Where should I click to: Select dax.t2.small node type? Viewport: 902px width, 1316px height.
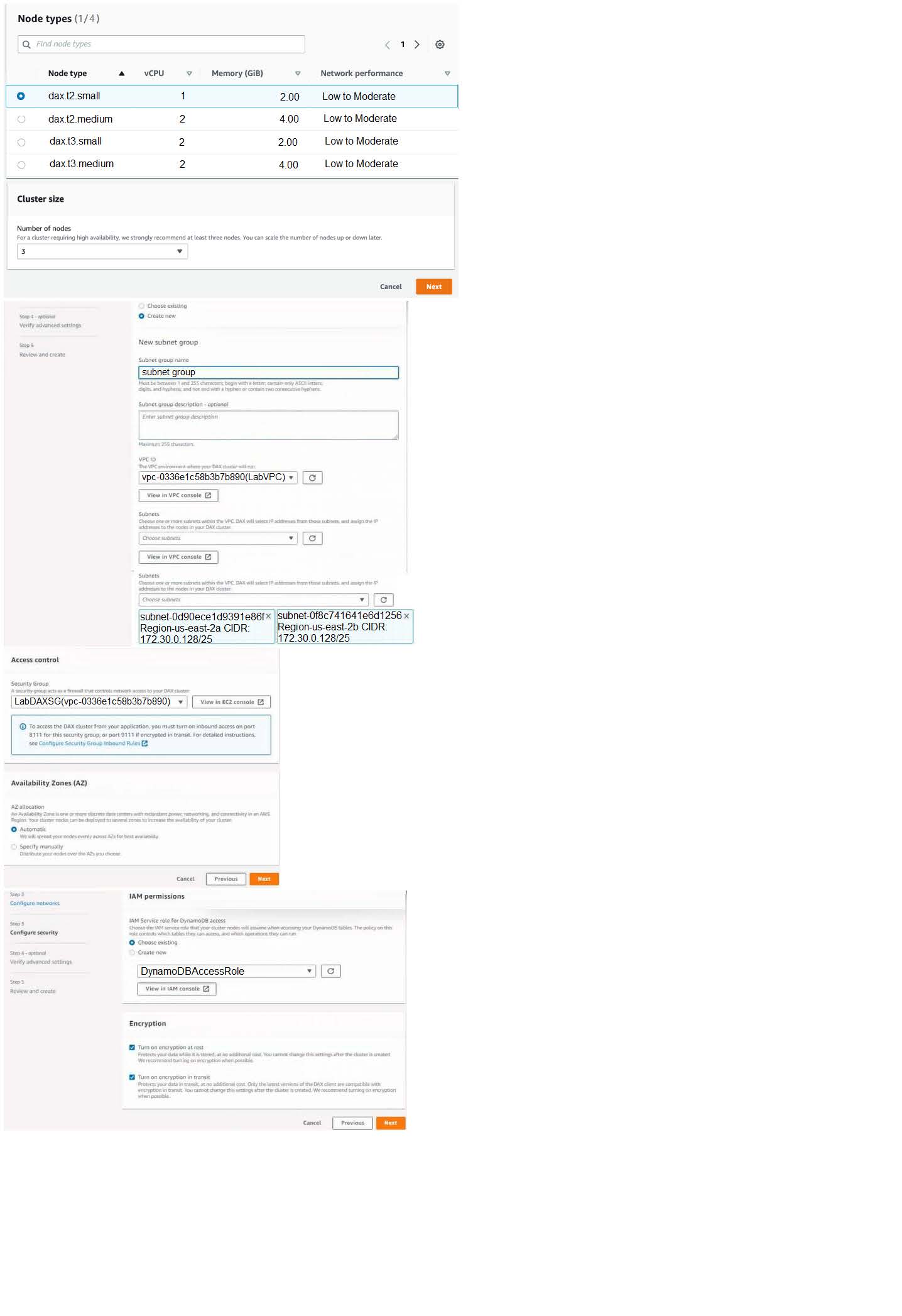pyautogui.click(x=21, y=96)
